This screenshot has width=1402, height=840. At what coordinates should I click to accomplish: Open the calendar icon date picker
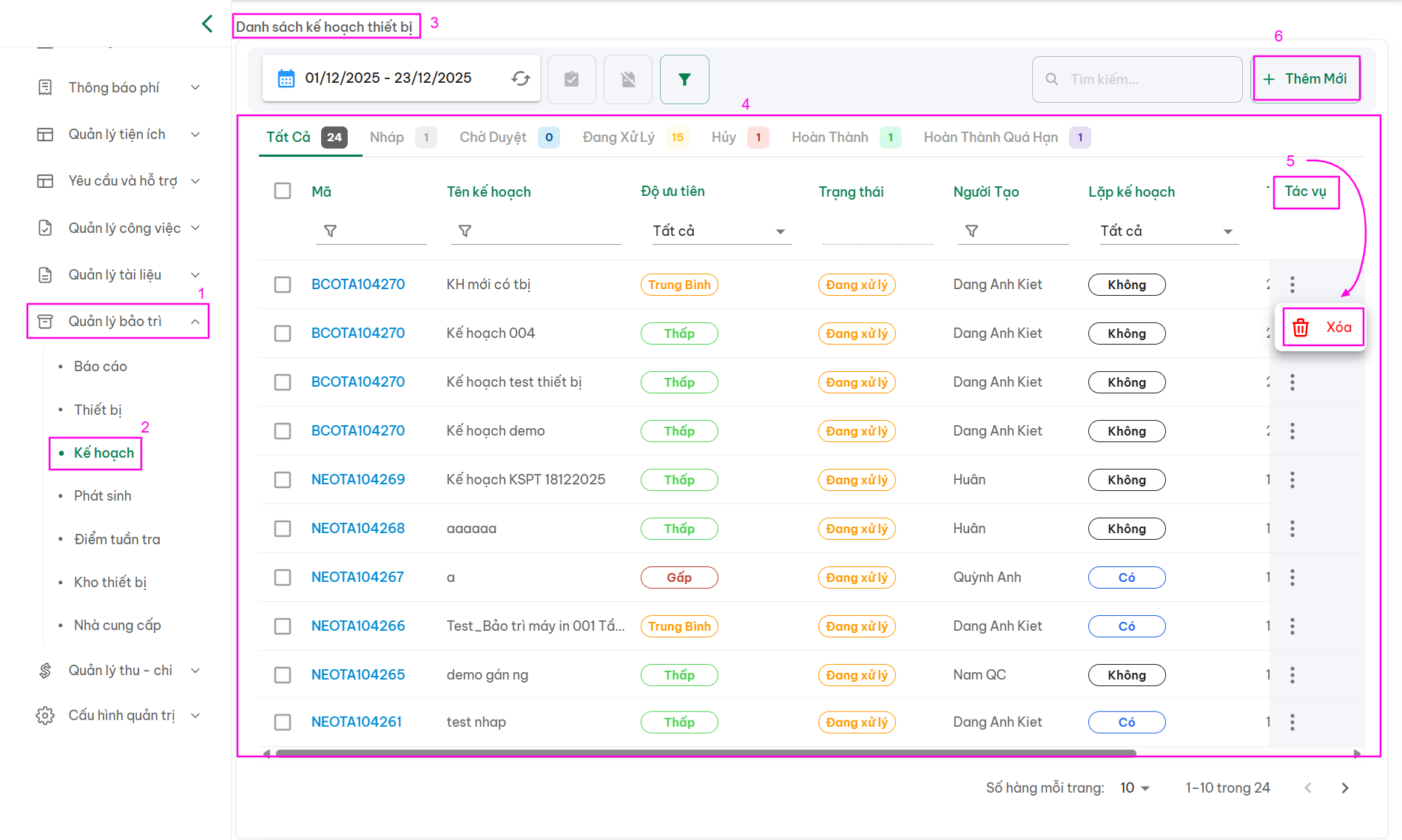tap(286, 78)
